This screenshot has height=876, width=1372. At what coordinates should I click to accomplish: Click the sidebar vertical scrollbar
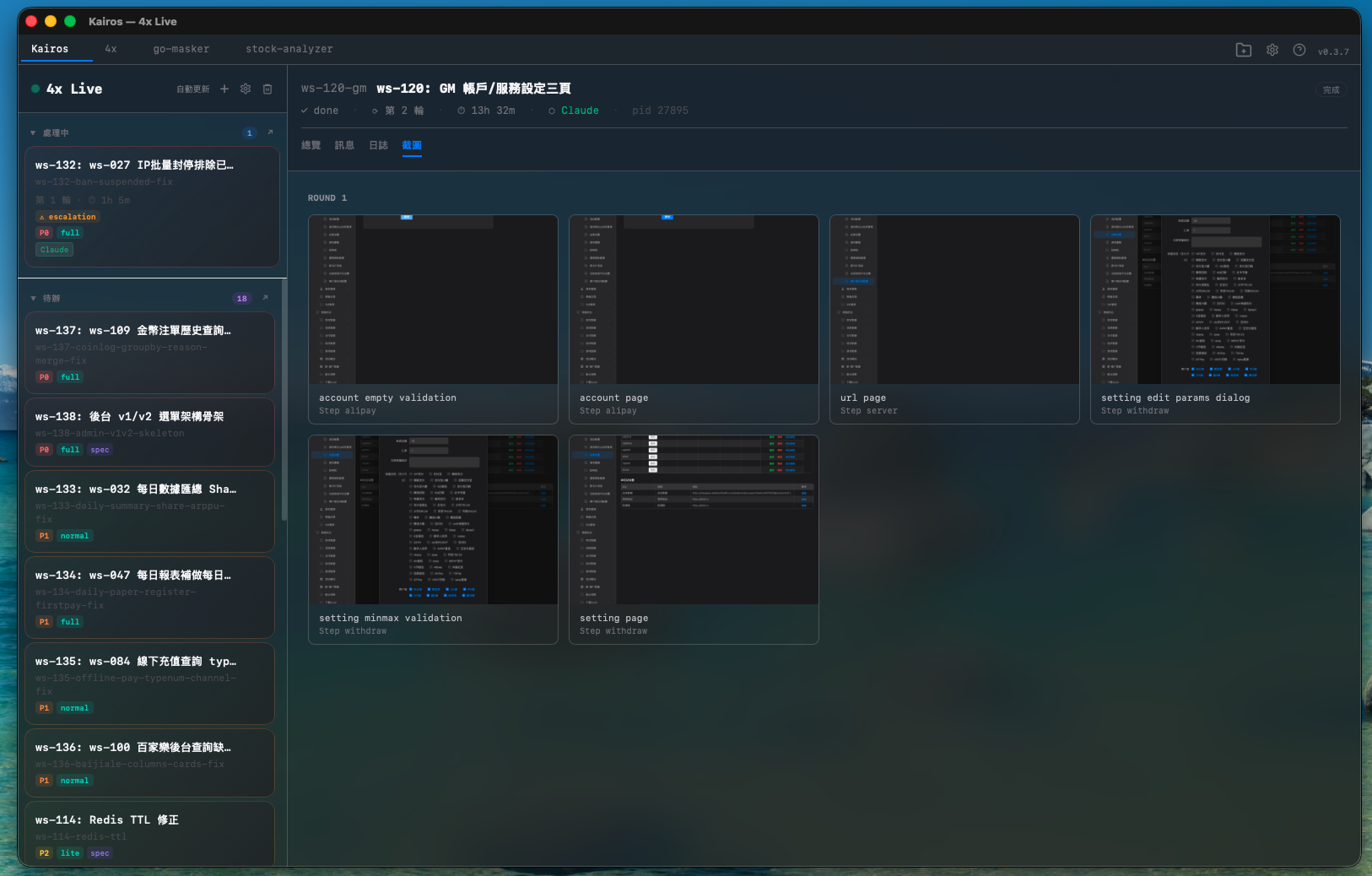[x=284, y=401]
